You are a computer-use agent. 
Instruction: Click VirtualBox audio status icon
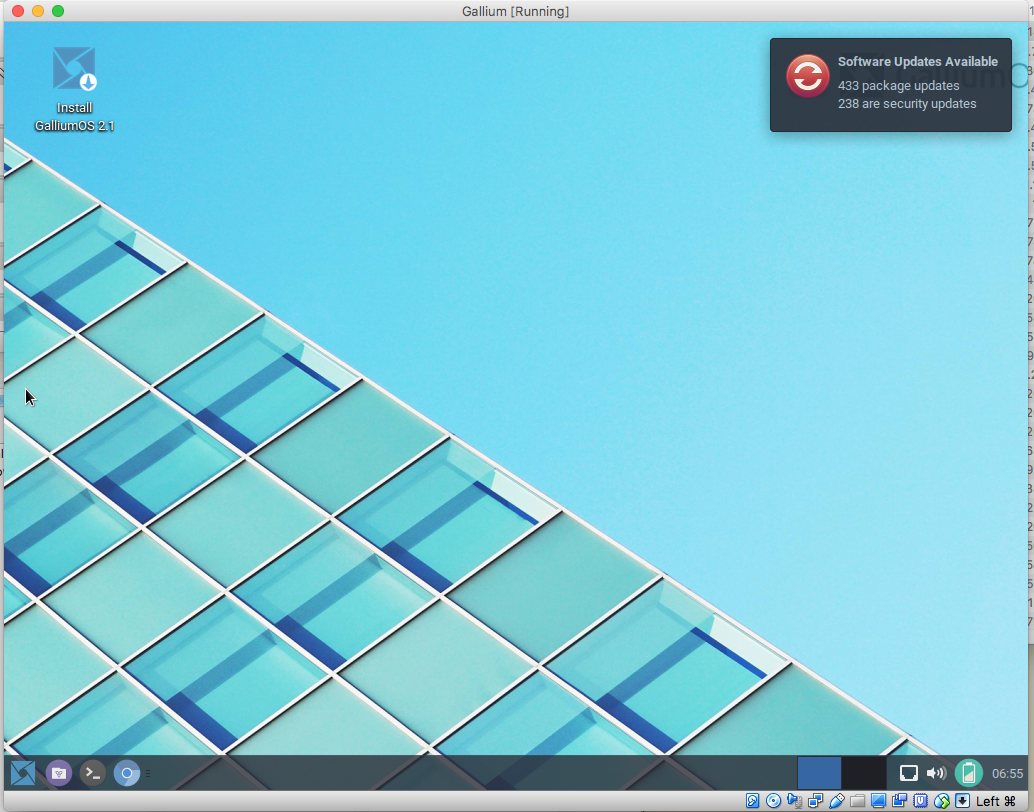[x=795, y=801]
